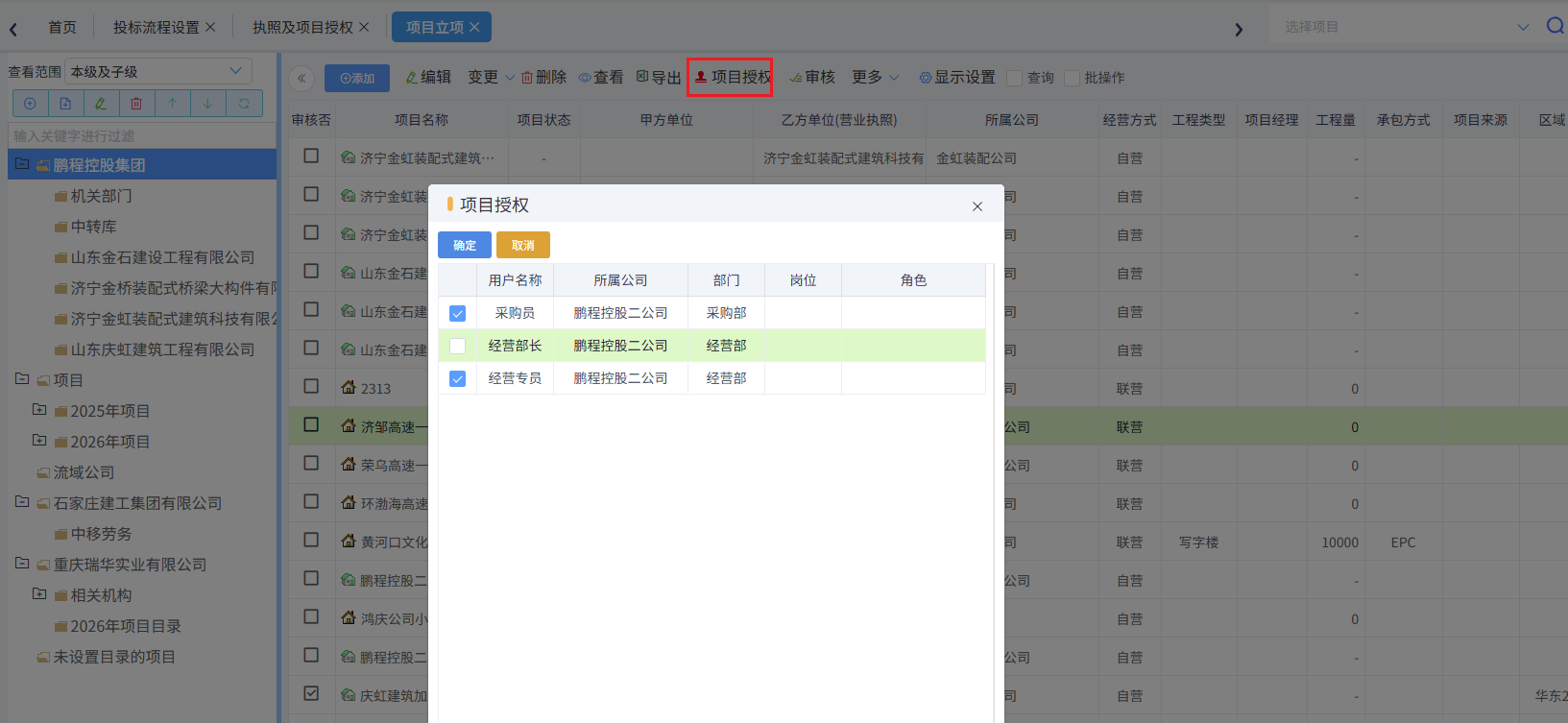Click the keyword filter input field
This screenshot has height=723, width=1568.
click(x=142, y=136)
